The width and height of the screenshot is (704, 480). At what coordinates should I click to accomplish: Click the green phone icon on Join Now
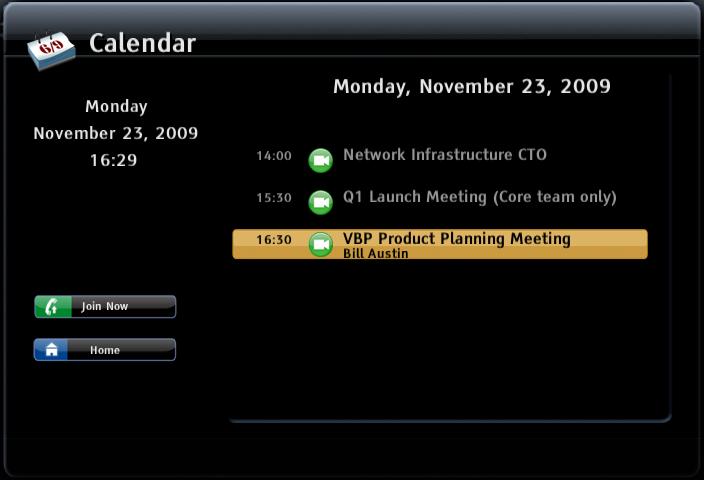tap(53, 307)
